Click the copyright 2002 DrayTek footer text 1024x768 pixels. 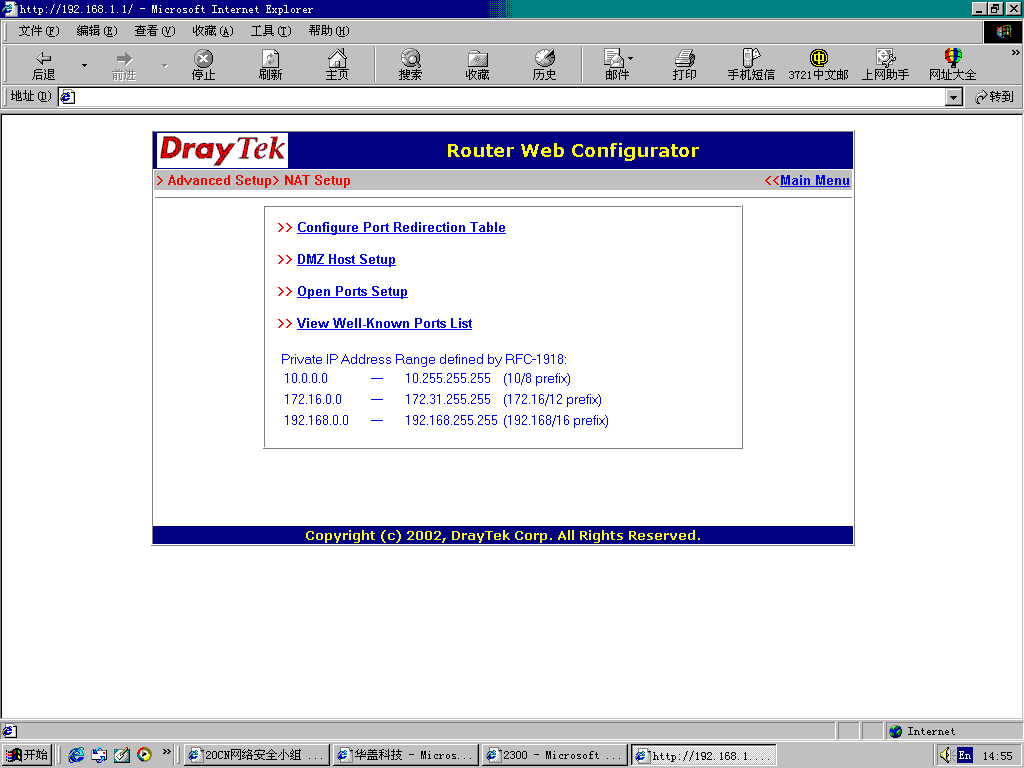[x=503, y=536]
